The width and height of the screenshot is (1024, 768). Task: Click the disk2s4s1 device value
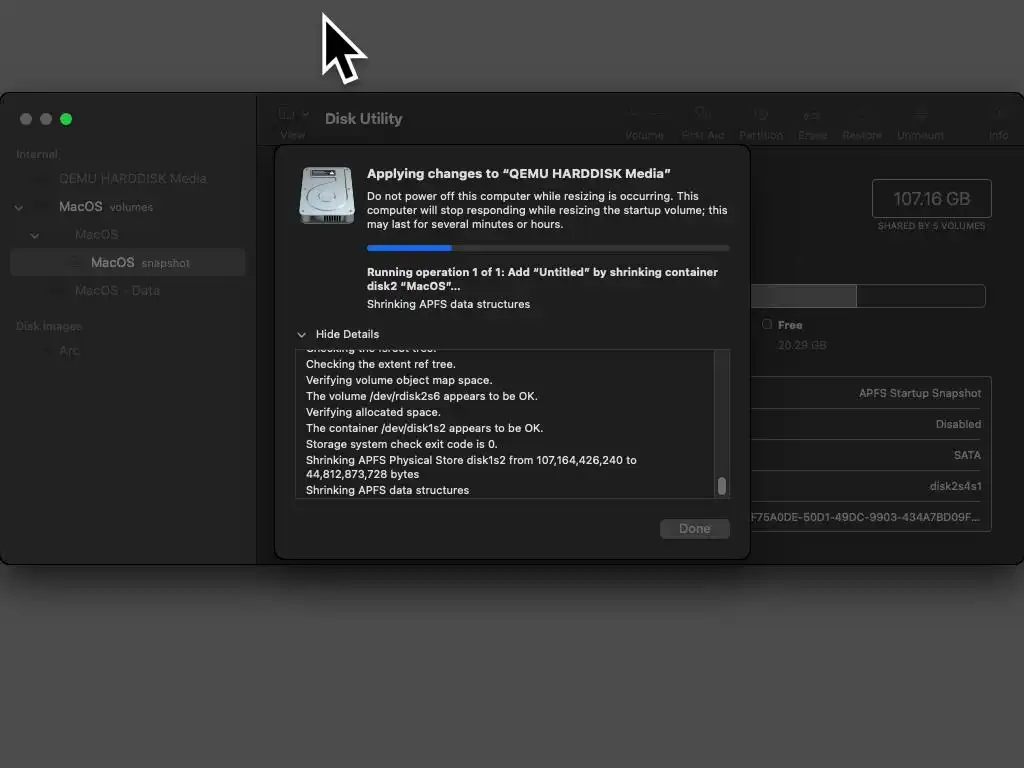[955, 486]
